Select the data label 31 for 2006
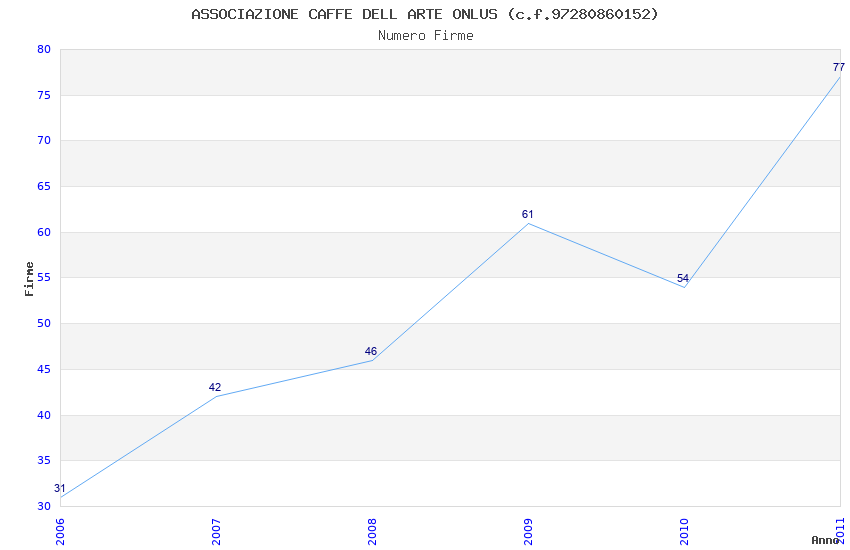The image size is (850, 550). (60, 488)
